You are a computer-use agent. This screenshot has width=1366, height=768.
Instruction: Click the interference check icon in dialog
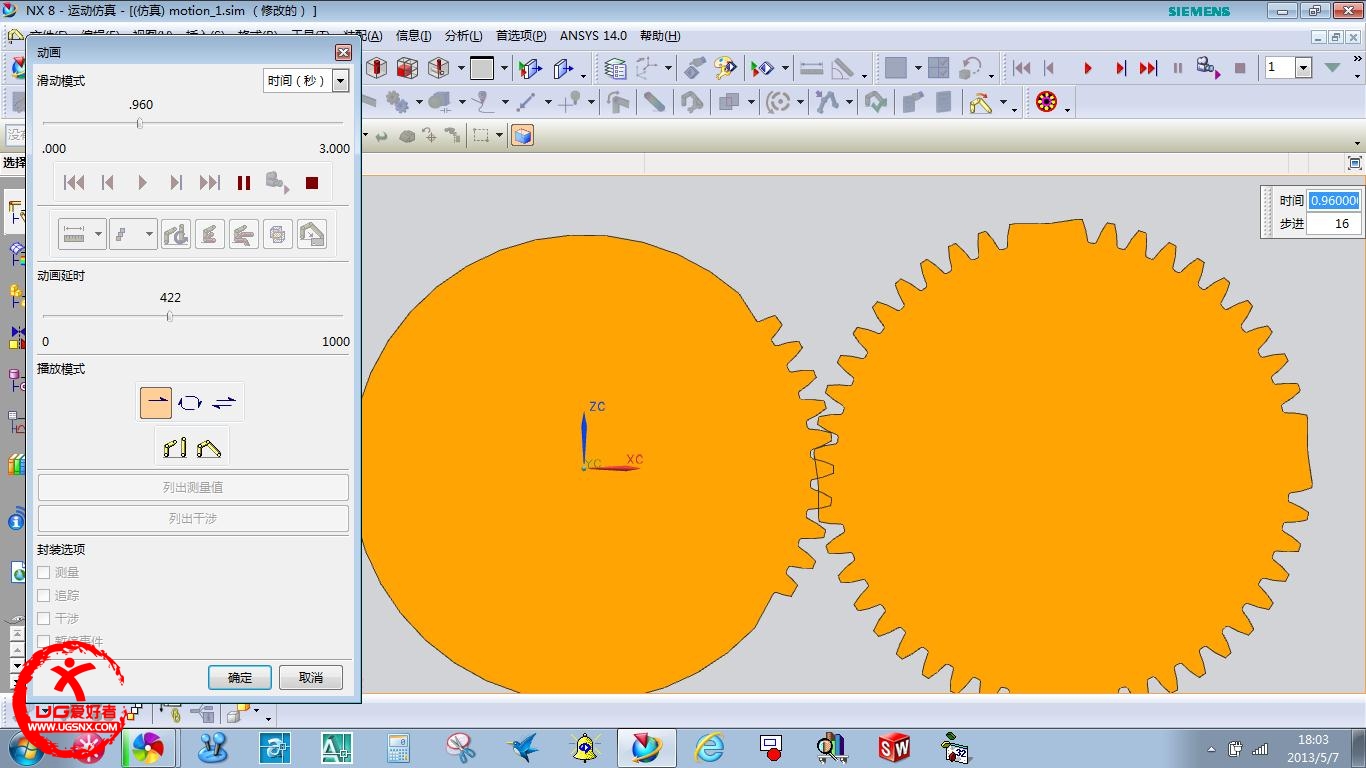coord(176,235)
